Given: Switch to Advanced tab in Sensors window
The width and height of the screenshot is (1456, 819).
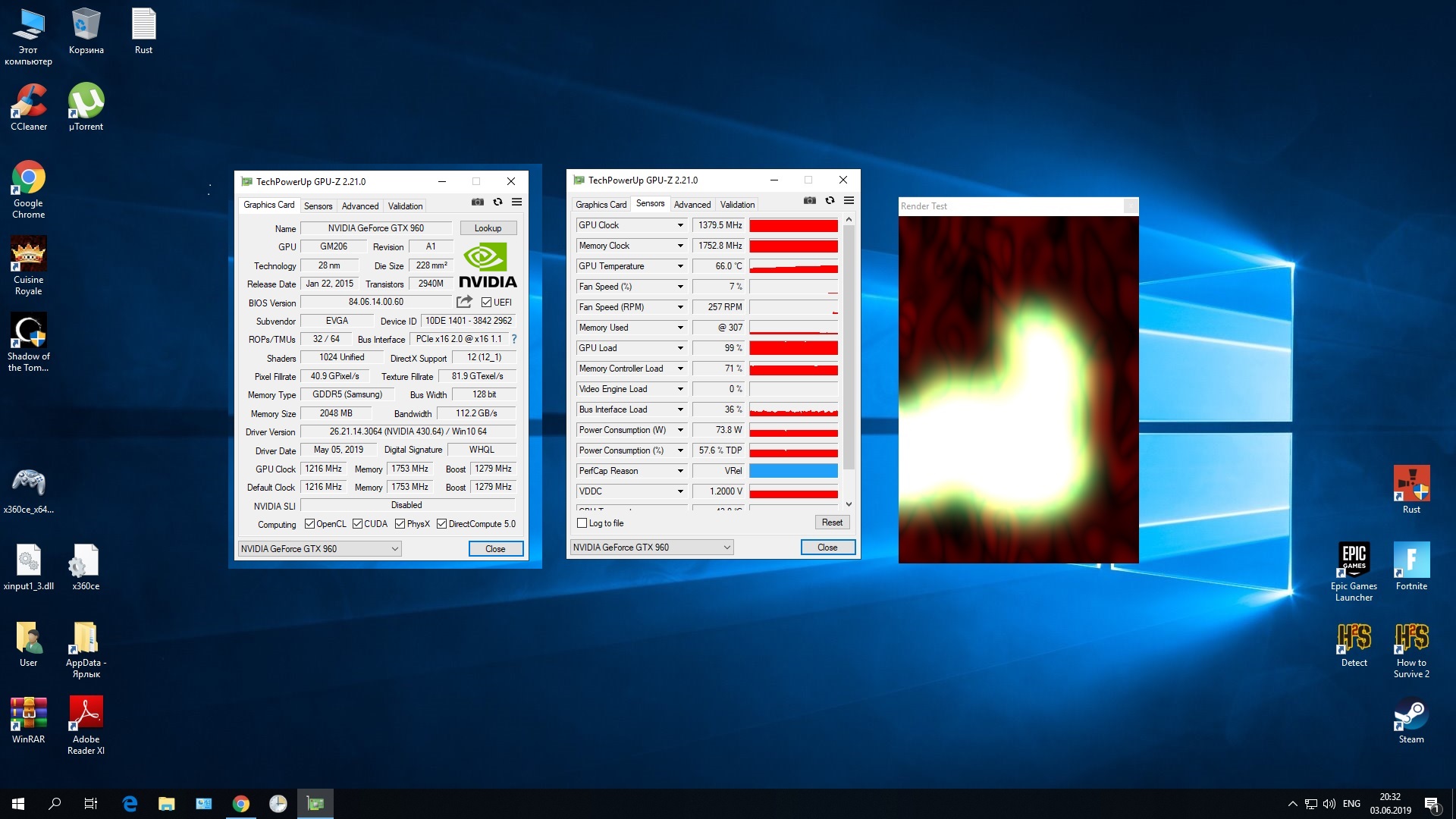Looking at the screenshot, I should coord(692,205).
